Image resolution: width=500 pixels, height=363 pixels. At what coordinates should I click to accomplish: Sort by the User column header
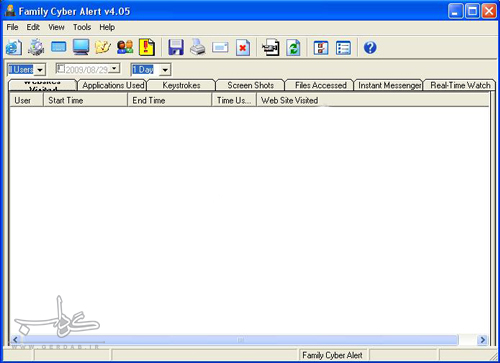[26, 100]
